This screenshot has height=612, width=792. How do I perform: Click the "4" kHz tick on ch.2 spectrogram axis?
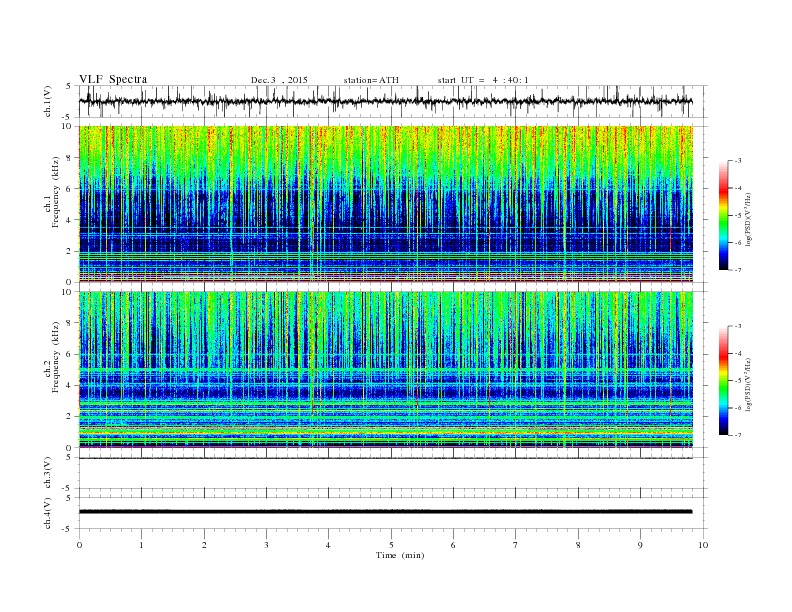coord(70,386)
